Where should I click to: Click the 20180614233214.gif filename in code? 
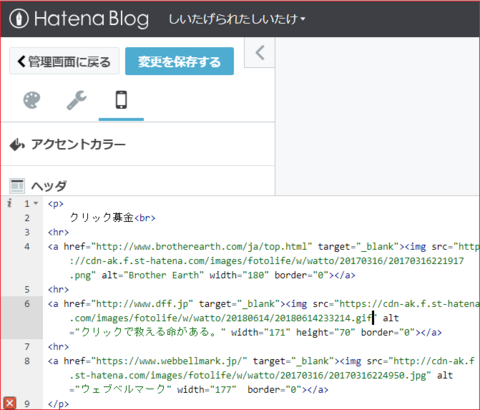pos(323,318)
